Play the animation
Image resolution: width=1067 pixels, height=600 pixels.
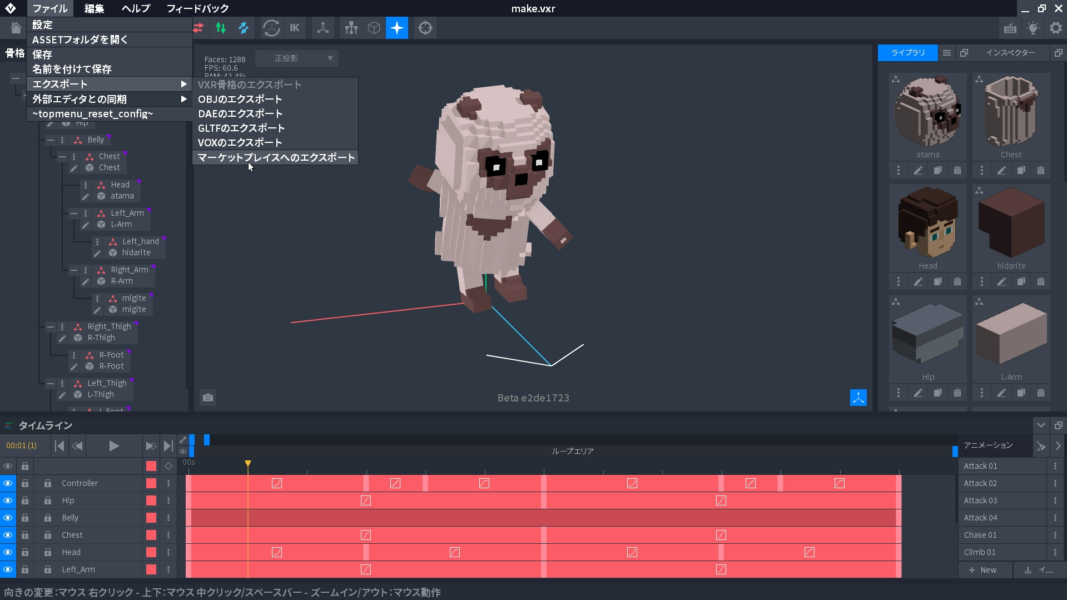pyautogui.click(x=114, y=446)
